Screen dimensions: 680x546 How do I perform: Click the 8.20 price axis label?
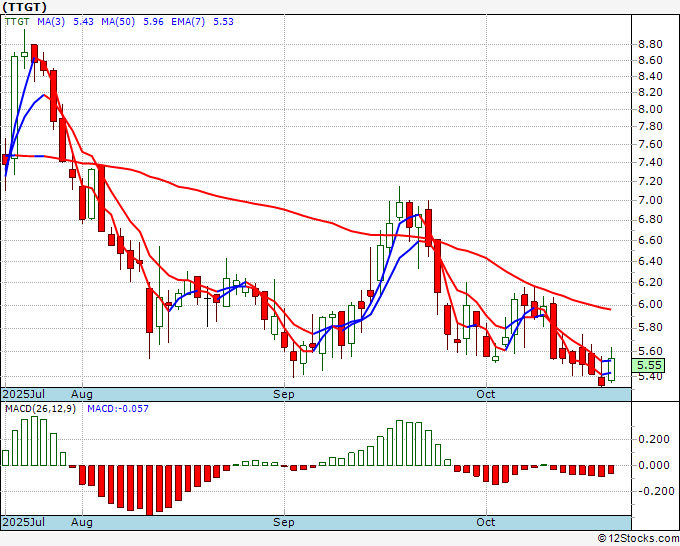[x=650, y=92]
